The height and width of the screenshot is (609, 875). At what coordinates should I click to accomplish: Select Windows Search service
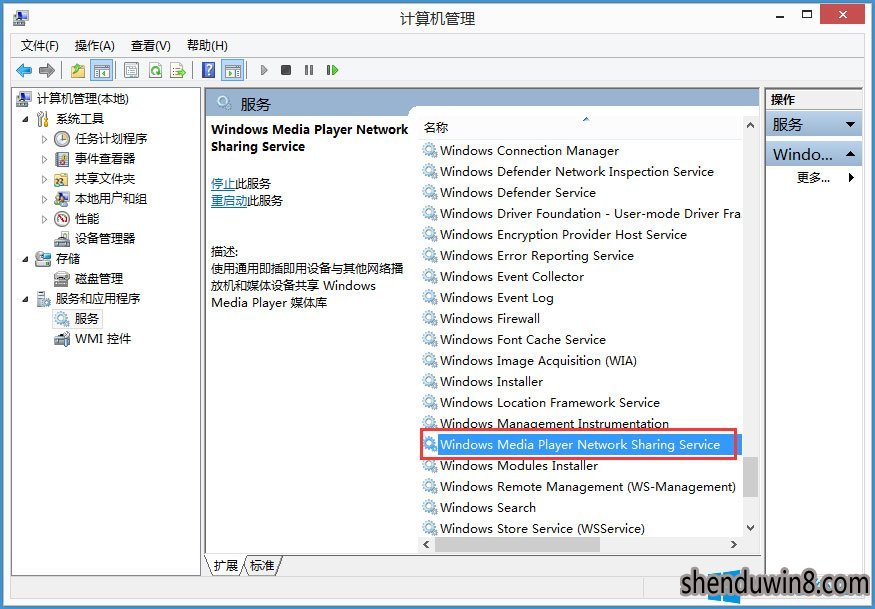click(488, 507)
